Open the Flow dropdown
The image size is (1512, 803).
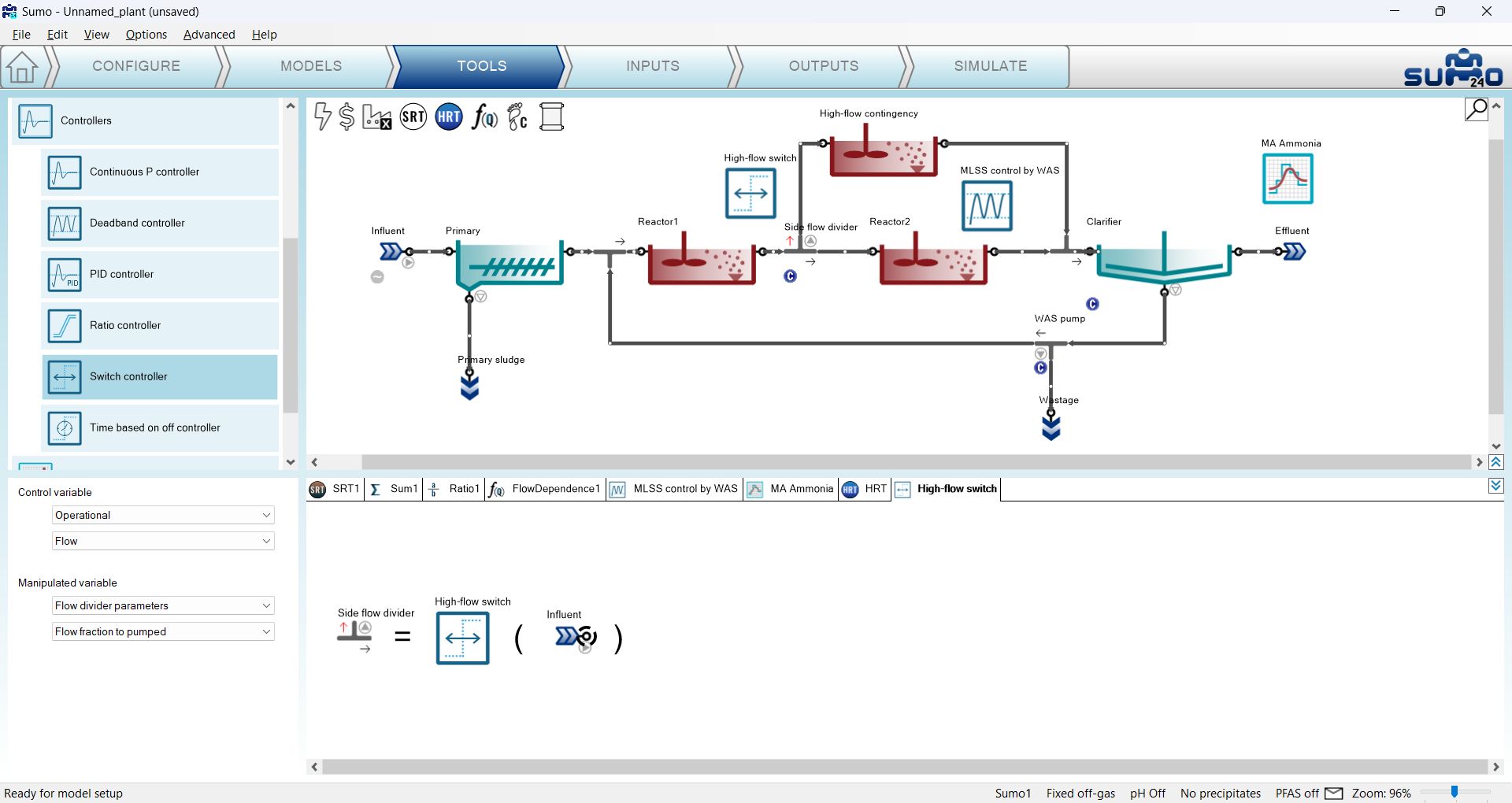163,541
